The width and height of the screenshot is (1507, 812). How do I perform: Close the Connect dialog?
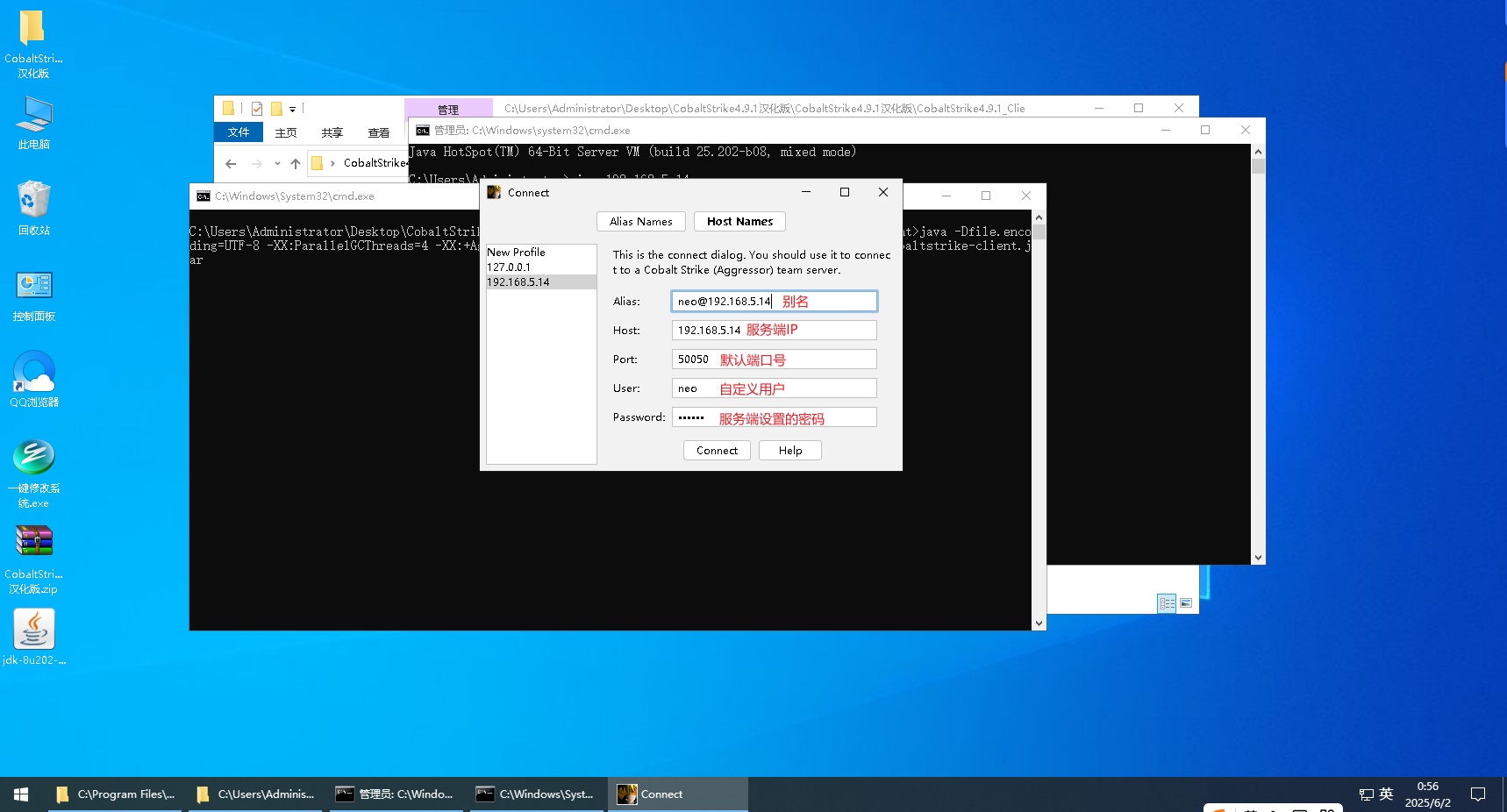(x=883, y=193)
